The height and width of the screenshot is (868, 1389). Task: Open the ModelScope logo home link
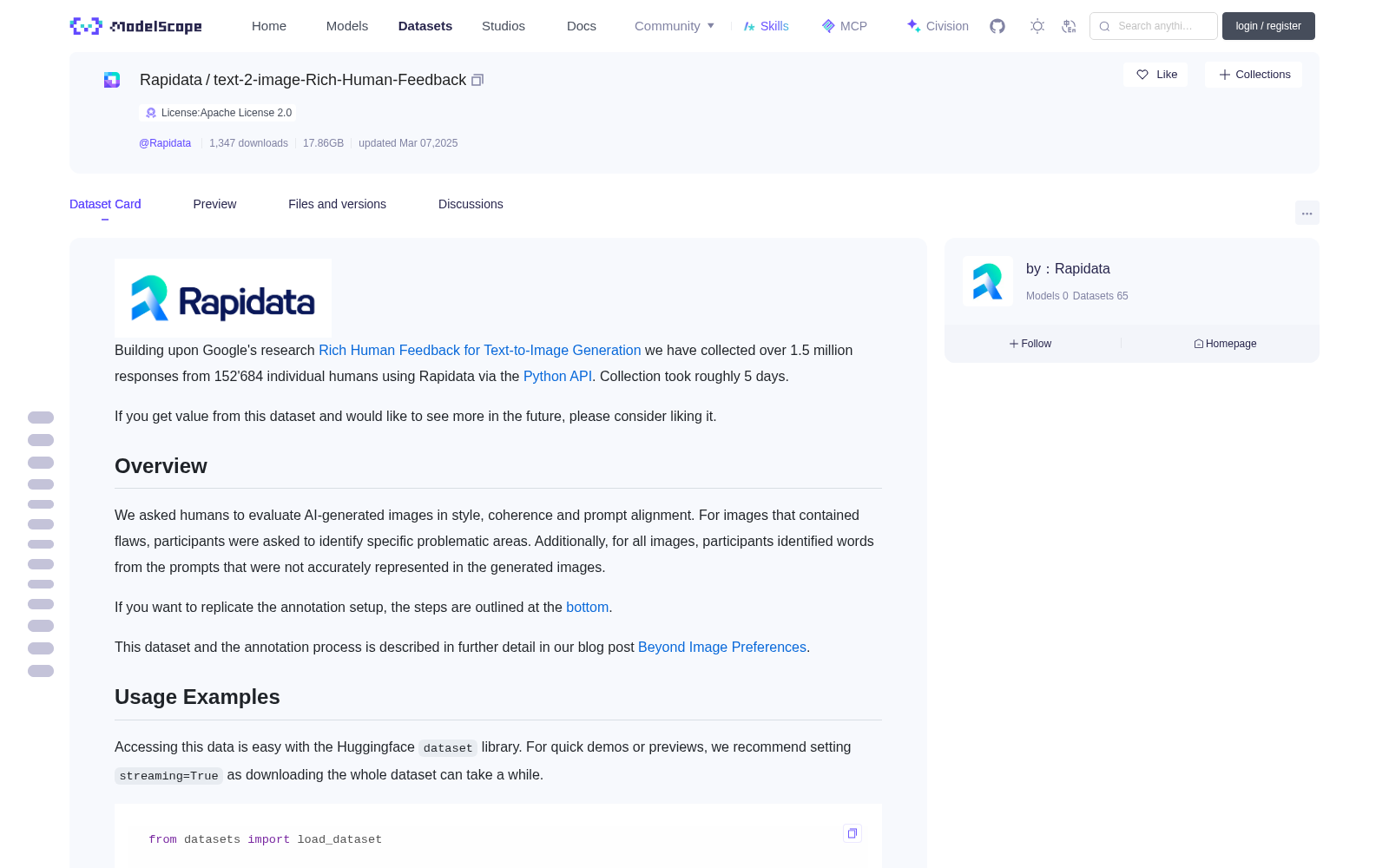[x=135, y=26]
